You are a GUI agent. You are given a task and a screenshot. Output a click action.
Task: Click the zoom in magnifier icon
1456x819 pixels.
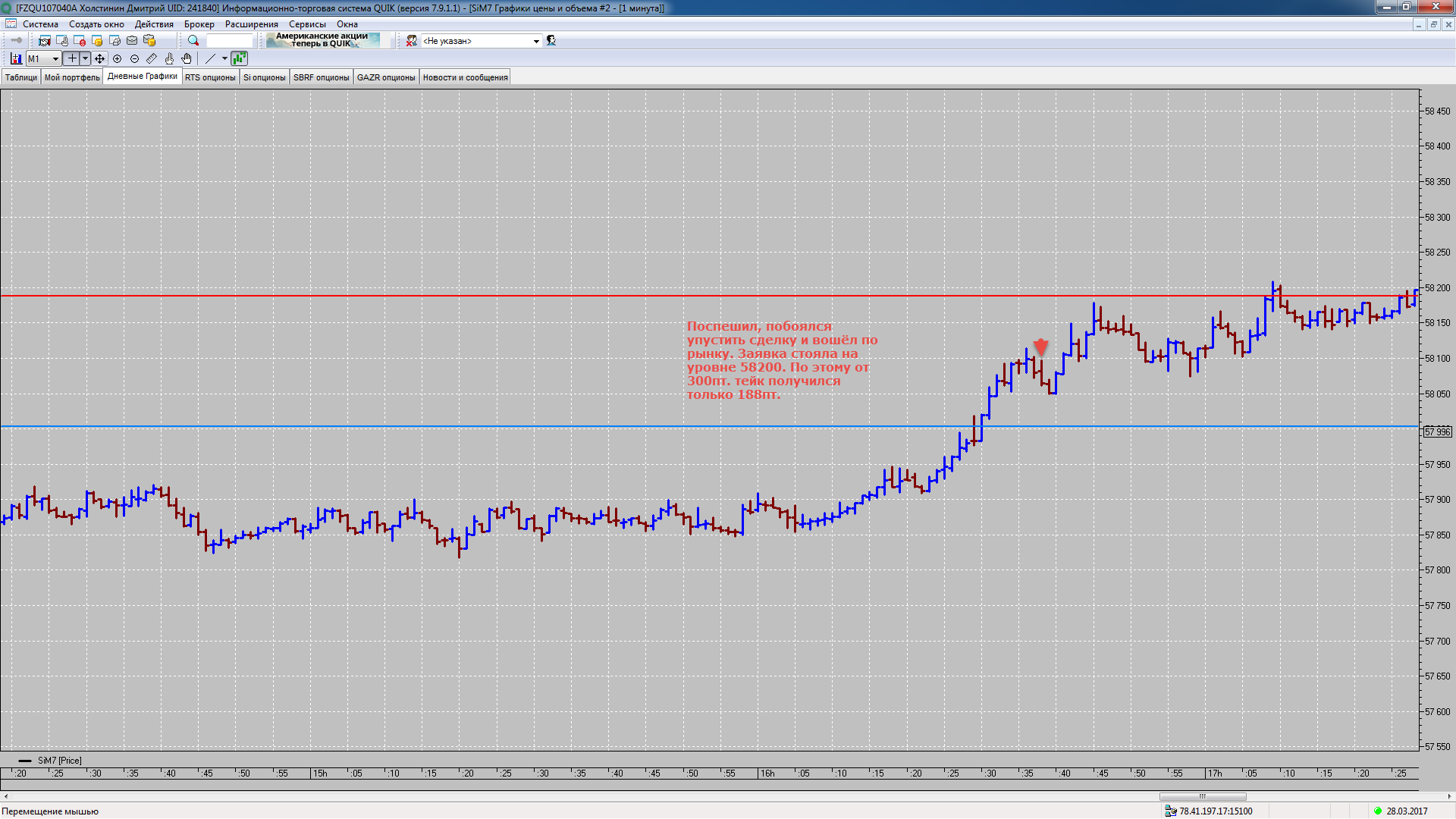click(x=118, y=59)
